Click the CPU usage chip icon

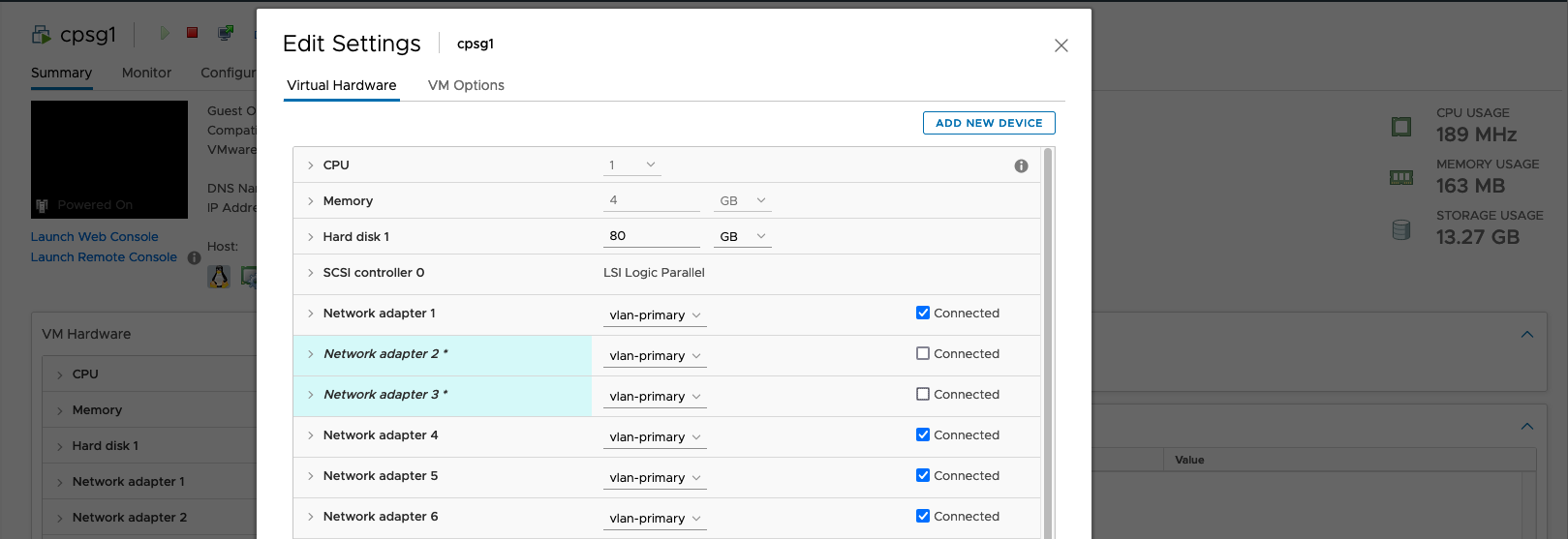coord(1400,127)
